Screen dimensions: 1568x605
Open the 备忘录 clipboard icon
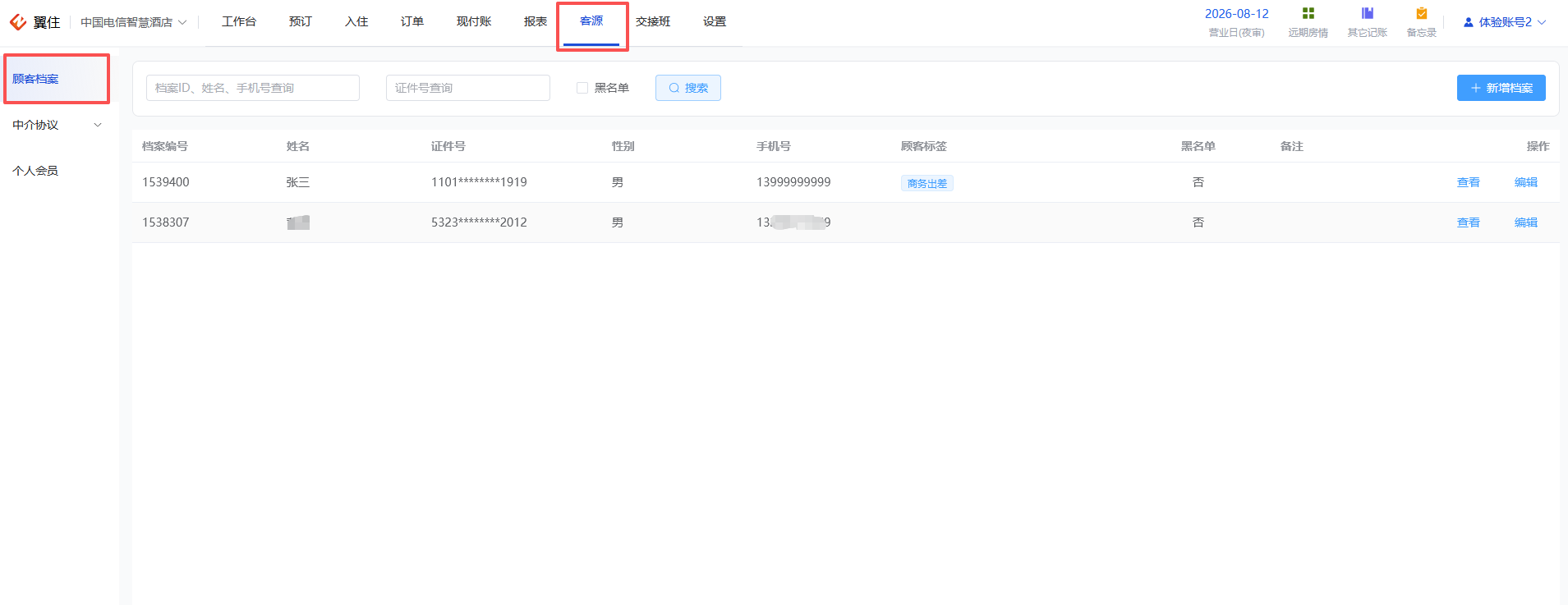1422,13
